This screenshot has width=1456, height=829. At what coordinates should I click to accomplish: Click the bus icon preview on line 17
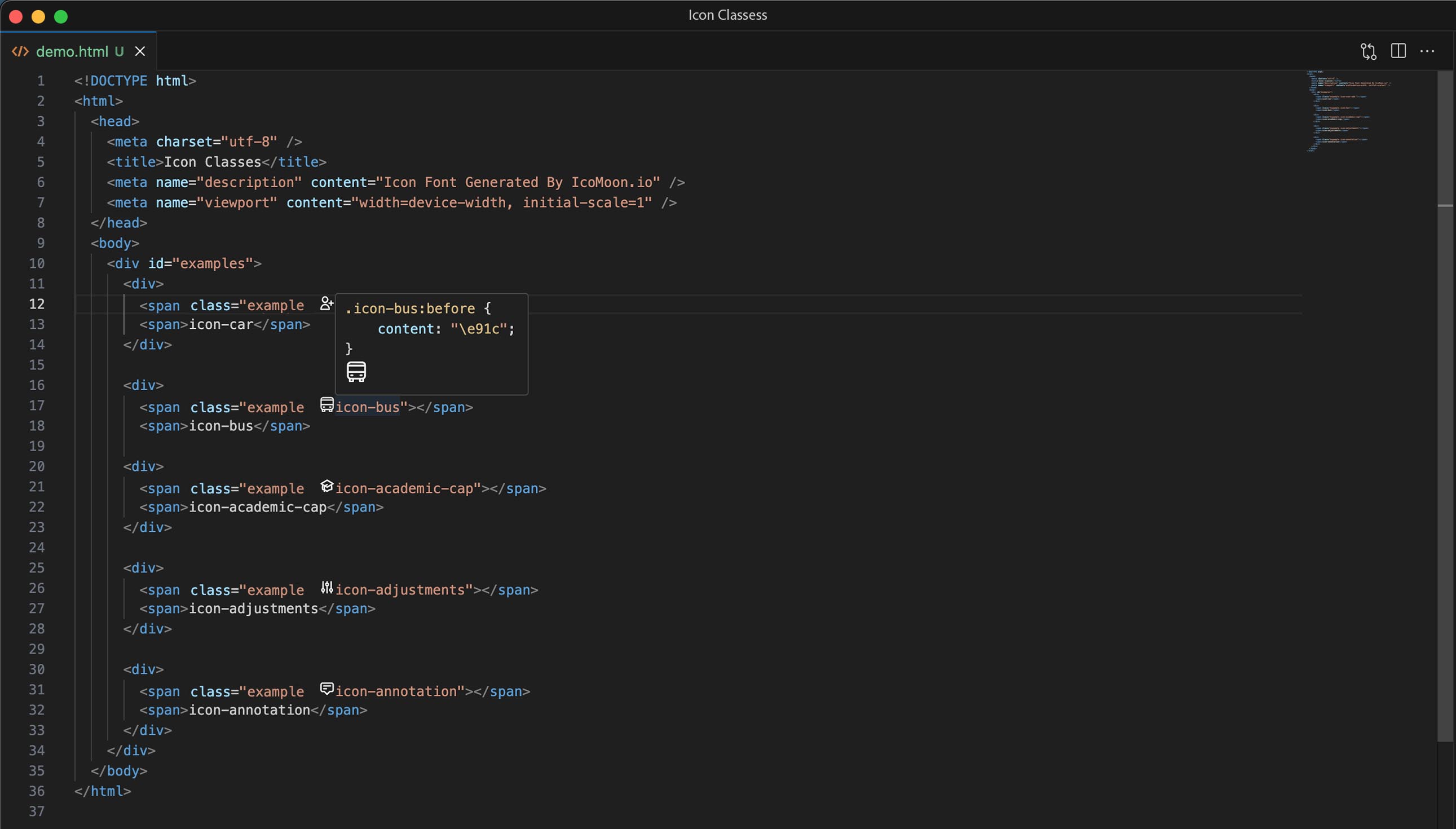pos(327,404)
